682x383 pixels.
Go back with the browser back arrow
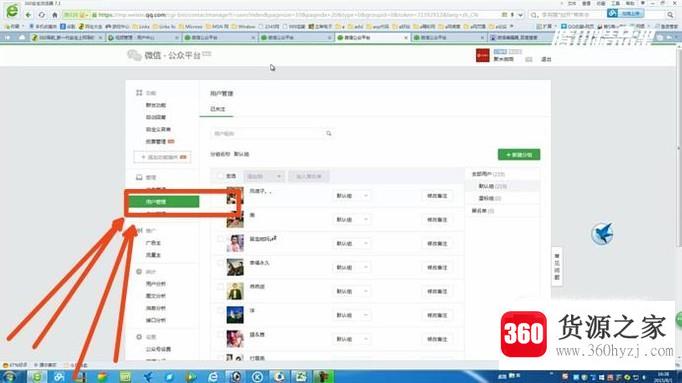[28, 15]
